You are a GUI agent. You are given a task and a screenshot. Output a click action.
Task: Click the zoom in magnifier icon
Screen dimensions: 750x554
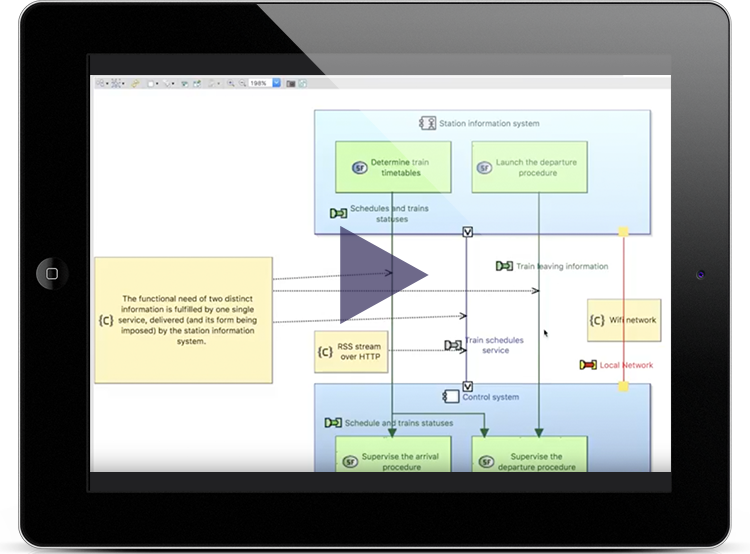(x=231, y=84)
